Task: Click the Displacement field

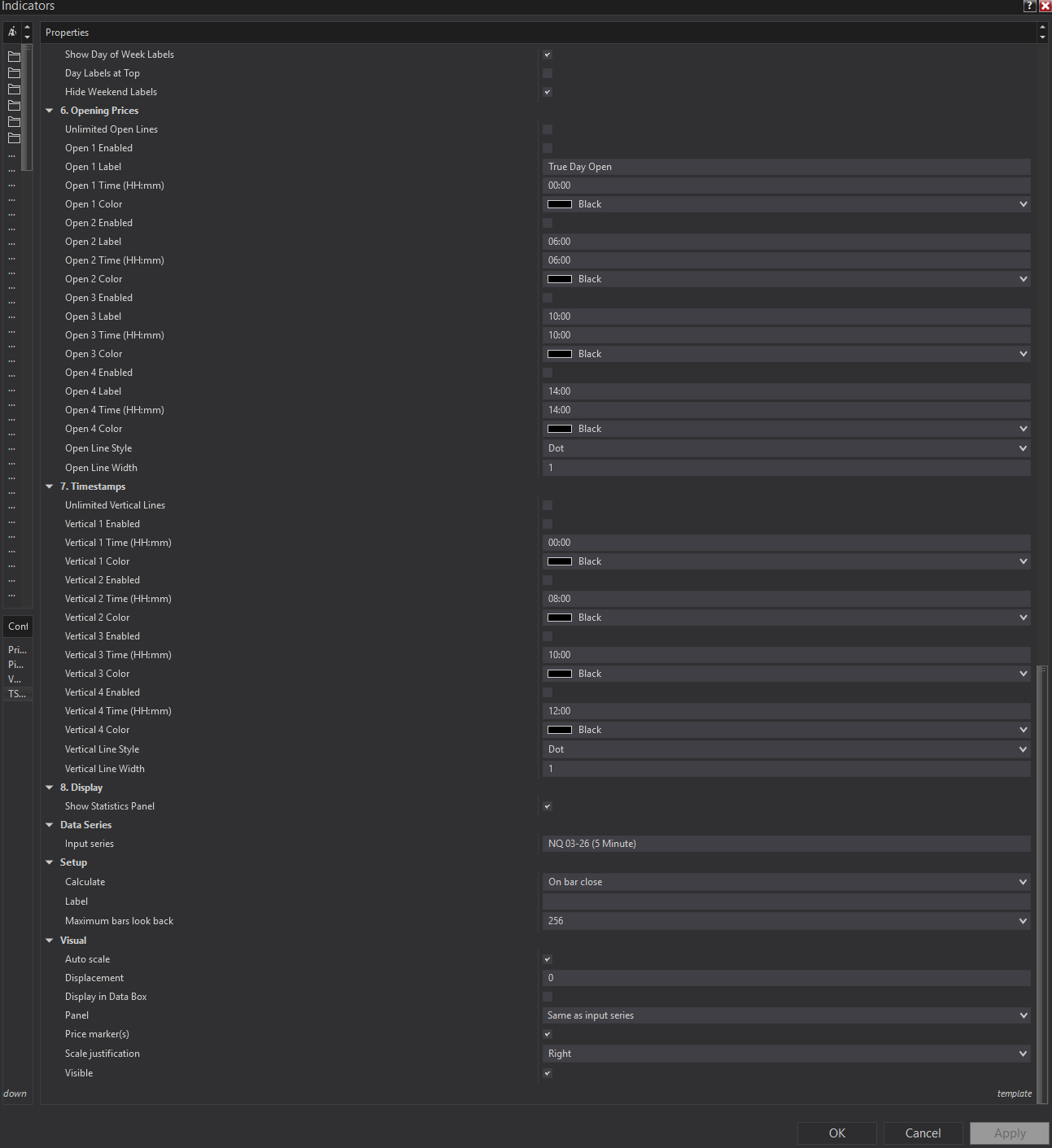Action: coord(786,978)
